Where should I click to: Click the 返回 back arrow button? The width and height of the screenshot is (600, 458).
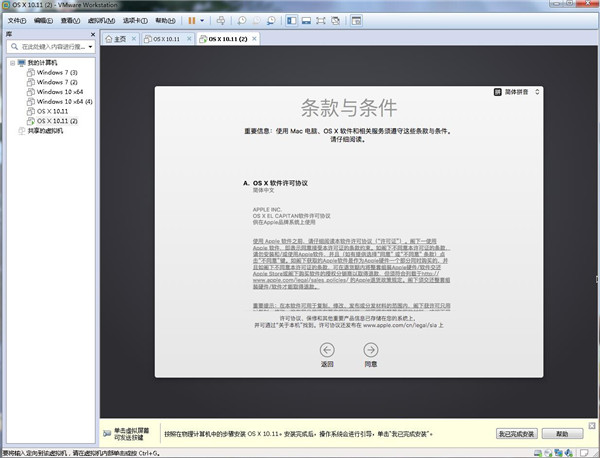pos(327,350)
